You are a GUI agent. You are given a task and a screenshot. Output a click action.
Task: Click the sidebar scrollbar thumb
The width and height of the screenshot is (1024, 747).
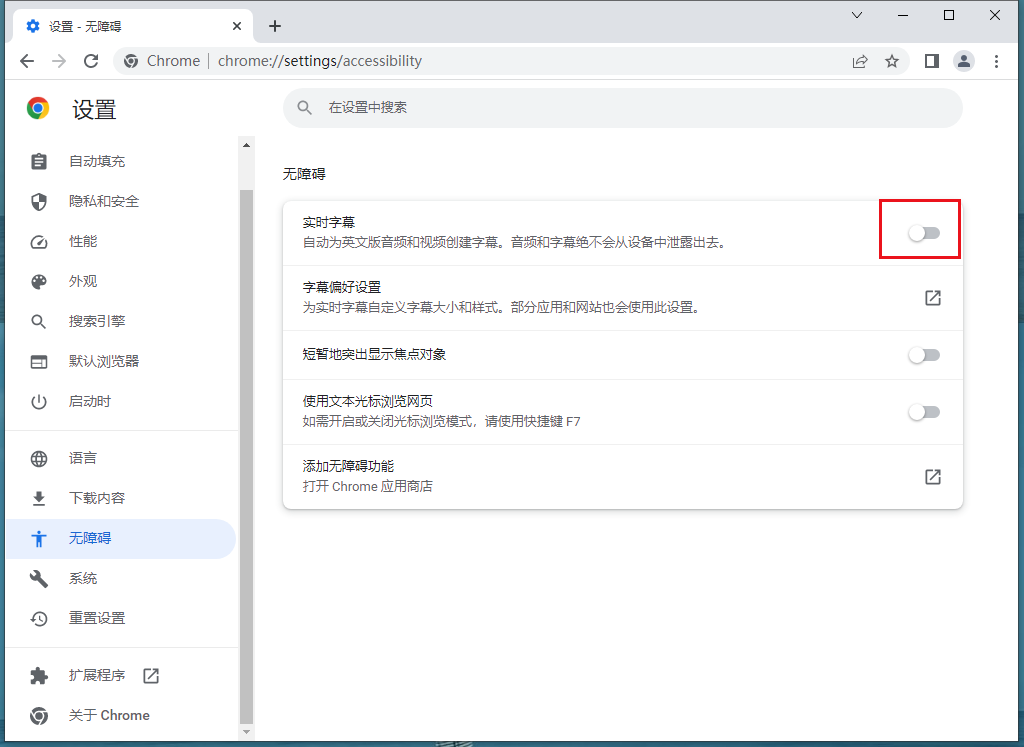click(246, 457)
